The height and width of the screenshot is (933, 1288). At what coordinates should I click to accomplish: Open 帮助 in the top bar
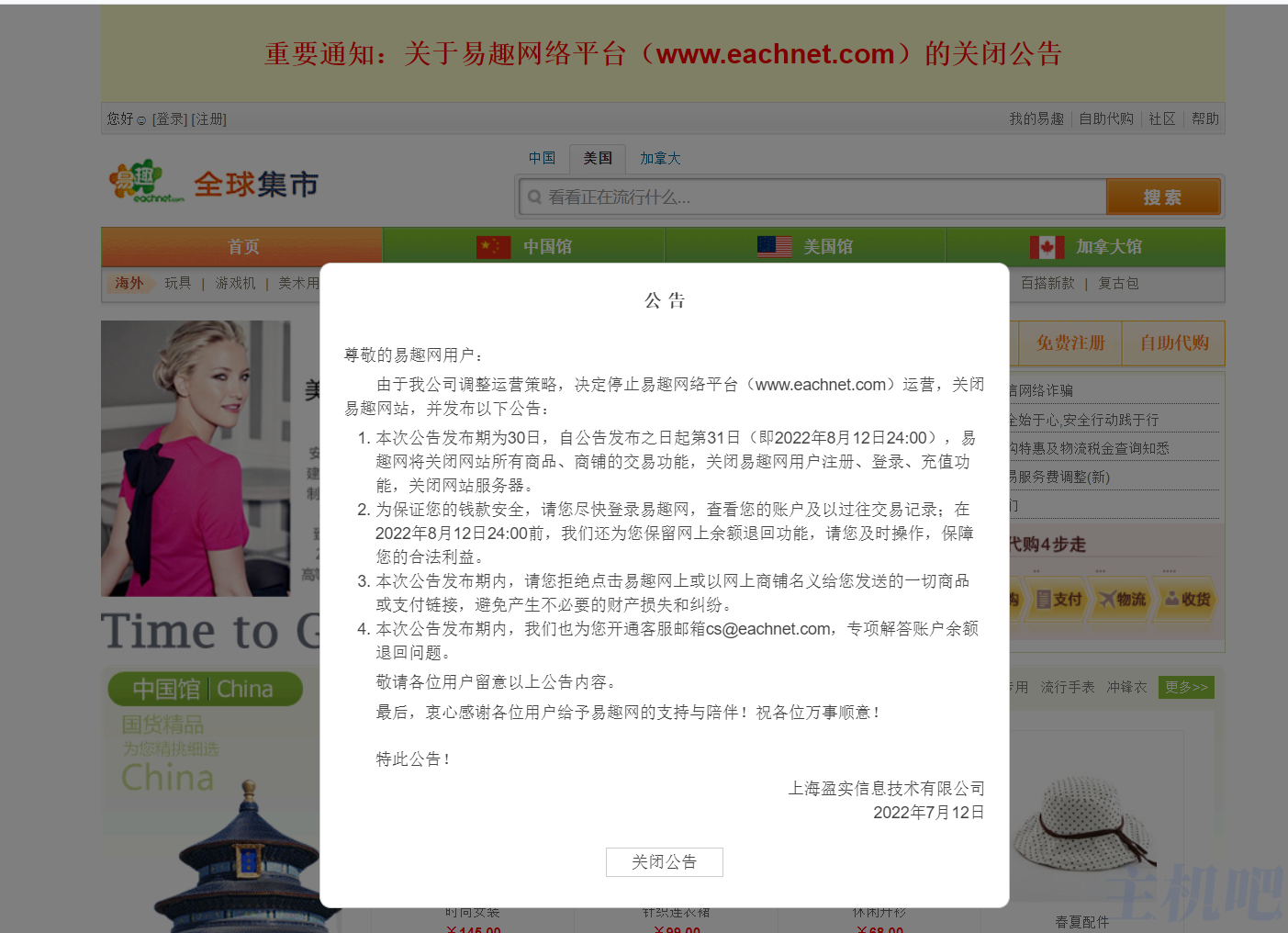tap(1205, 118)
